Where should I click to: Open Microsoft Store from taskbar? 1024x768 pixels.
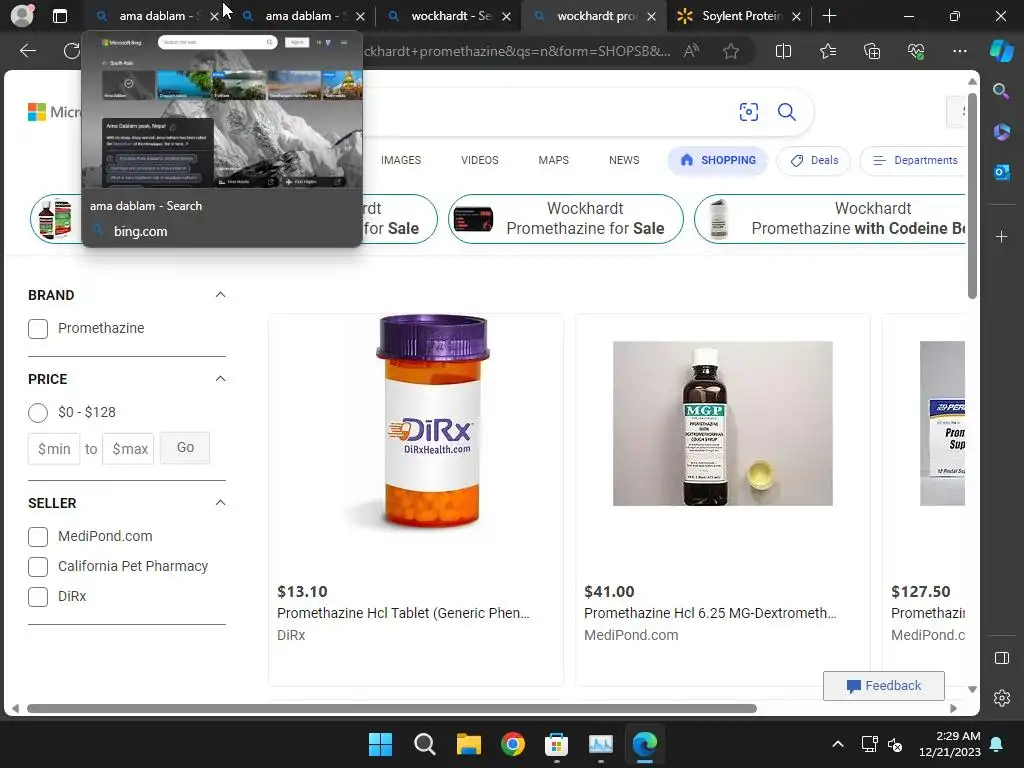tap(556, 744)
